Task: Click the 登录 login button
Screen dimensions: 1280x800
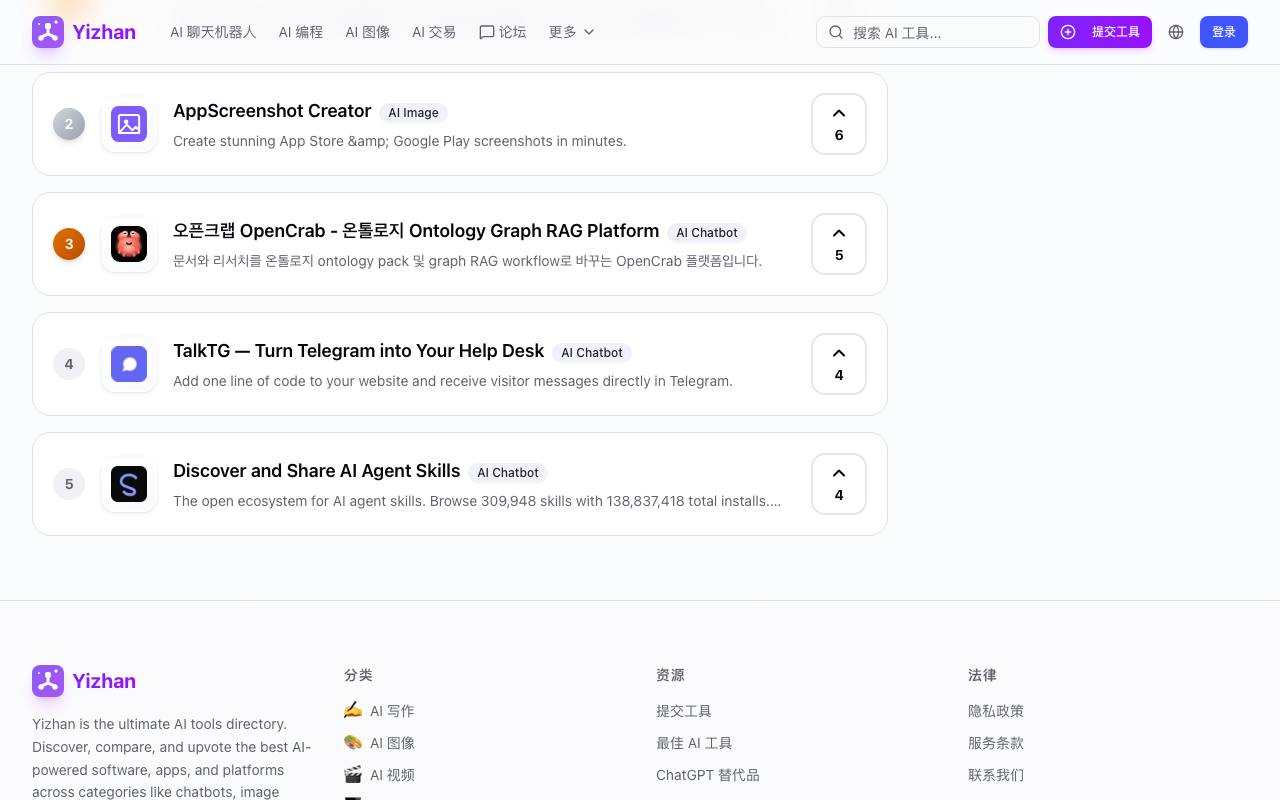Action: click(1224, 32)
